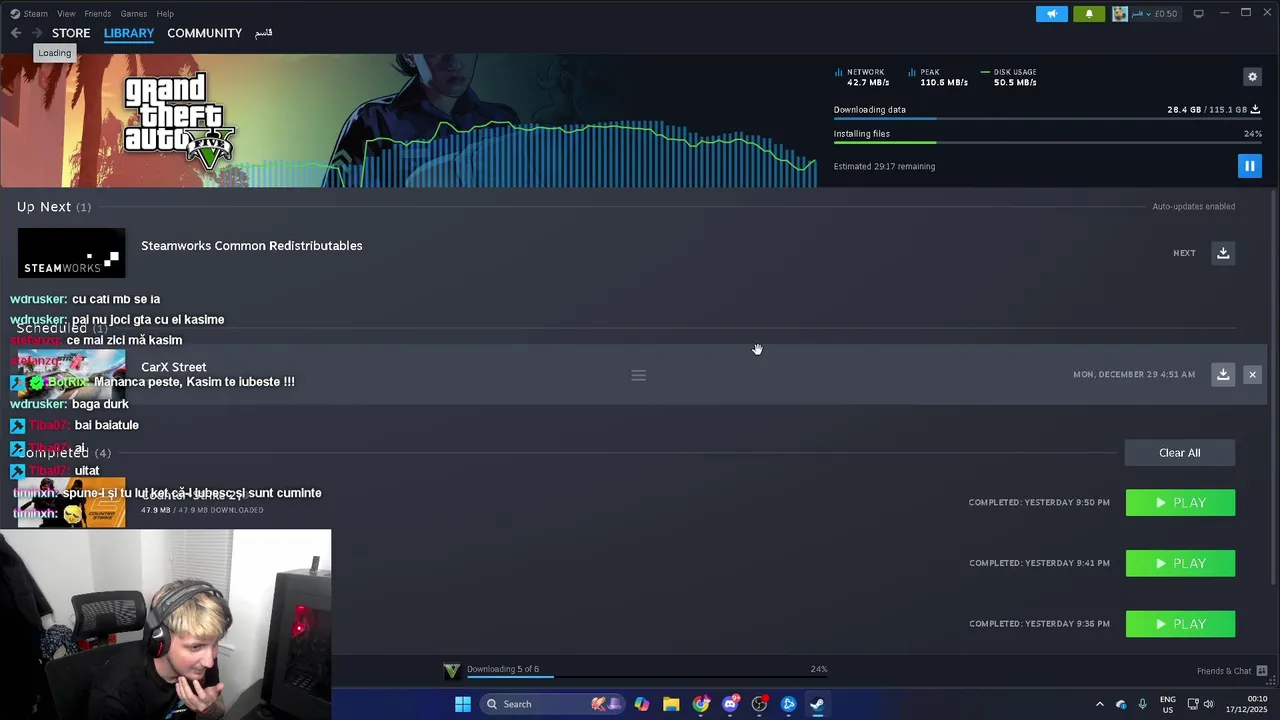1280x720 pixels.
Task: Click the Estimated 29:17 remaining text
Action: (x=885, y=167)
